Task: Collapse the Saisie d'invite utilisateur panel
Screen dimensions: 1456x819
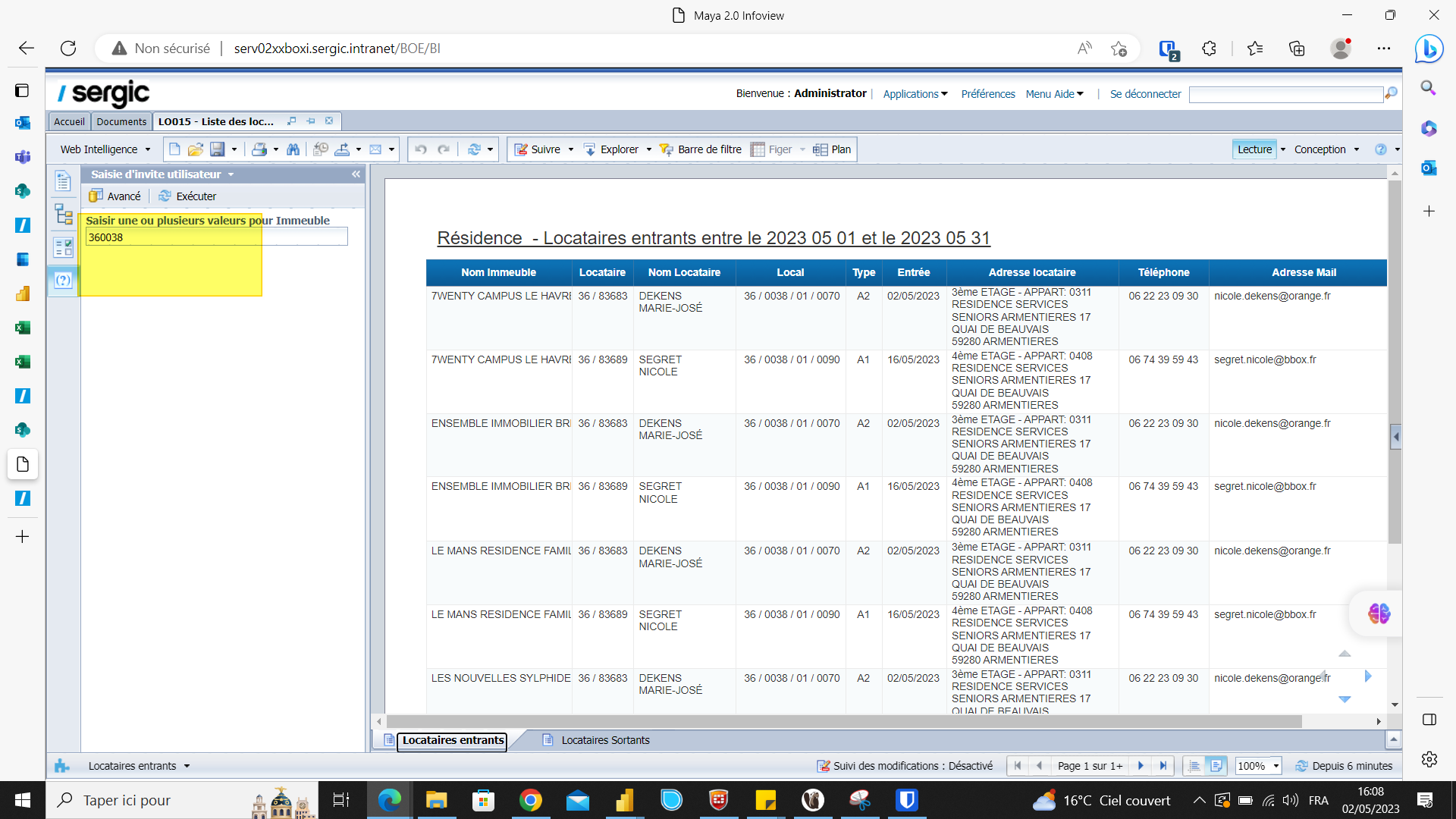Action: (x=356, y=174)
